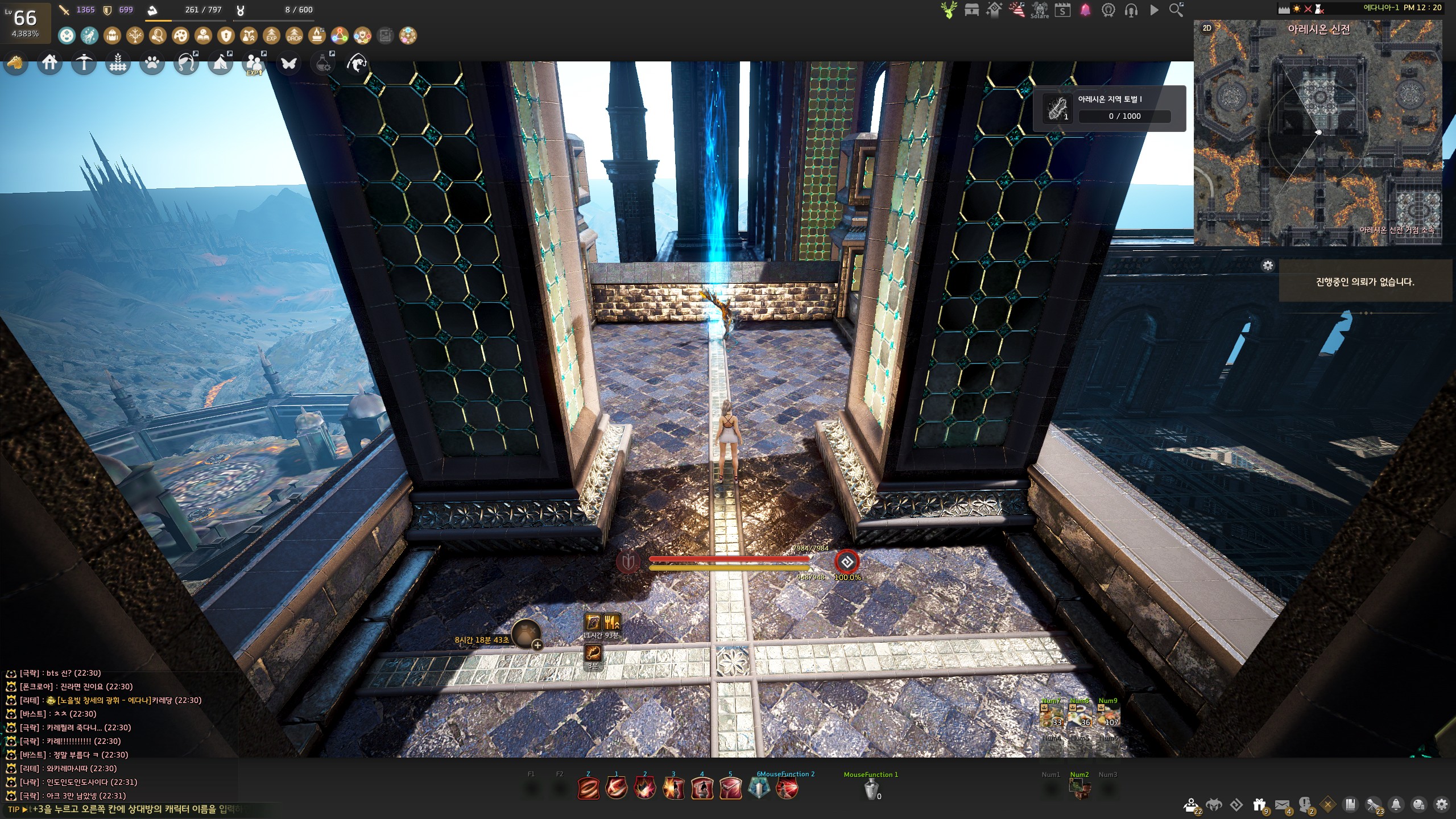Click the red character health bar
1456x819 pixels.
coord(729,559)
